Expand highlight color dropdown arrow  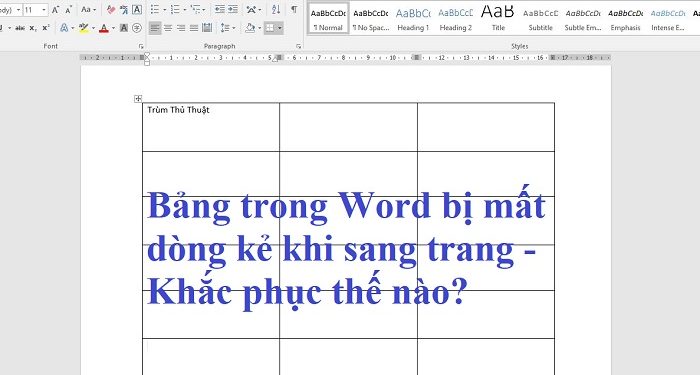[93, 28]
